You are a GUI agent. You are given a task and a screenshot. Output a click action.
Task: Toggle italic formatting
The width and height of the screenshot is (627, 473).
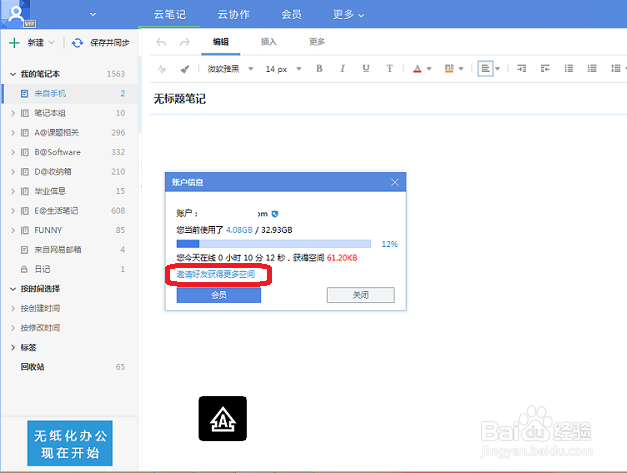pyautogui.click(x=342, y=69)
